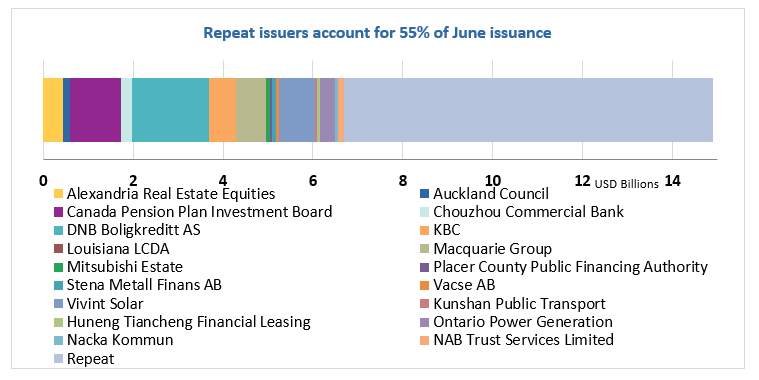Click the NAB Trust Services Limited legend swatch
The image size is (759, 380).
tap(425, 340)
